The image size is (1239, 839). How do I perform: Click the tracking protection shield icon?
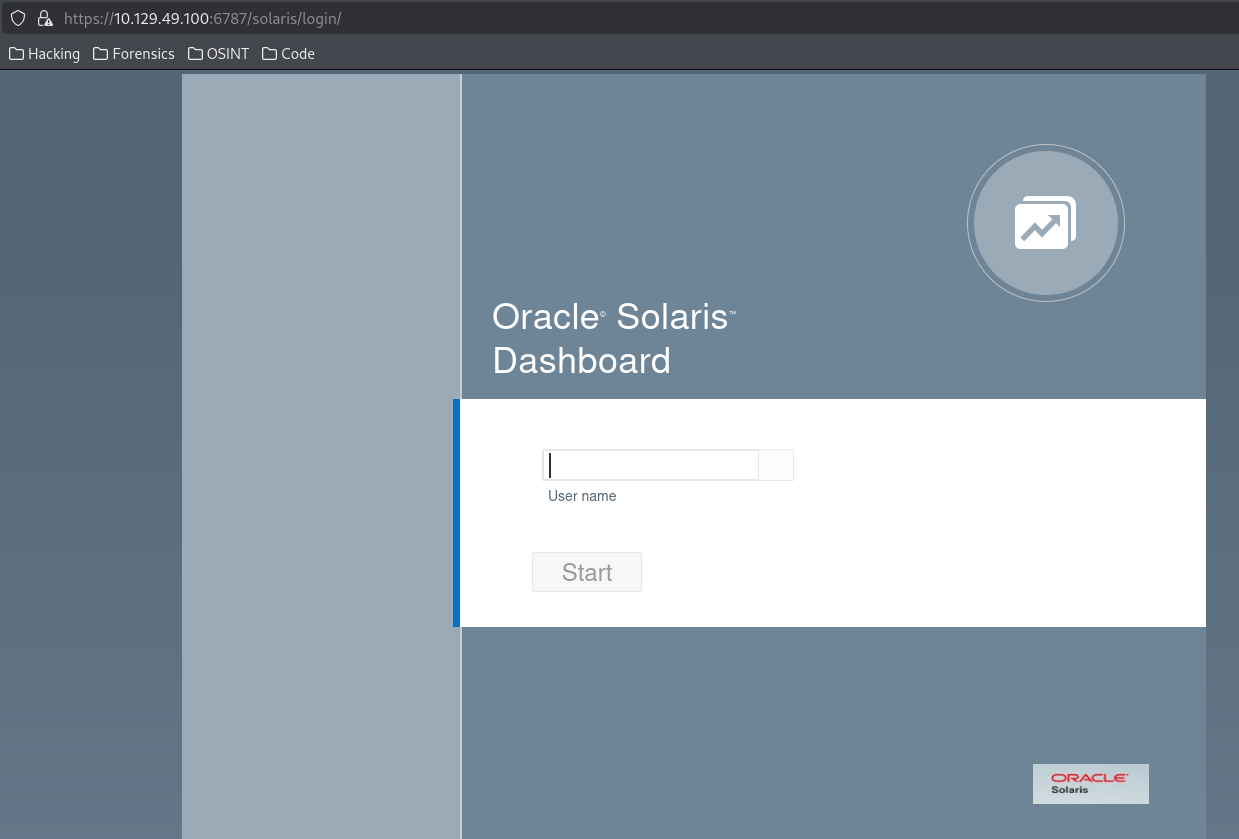(17, 18)
